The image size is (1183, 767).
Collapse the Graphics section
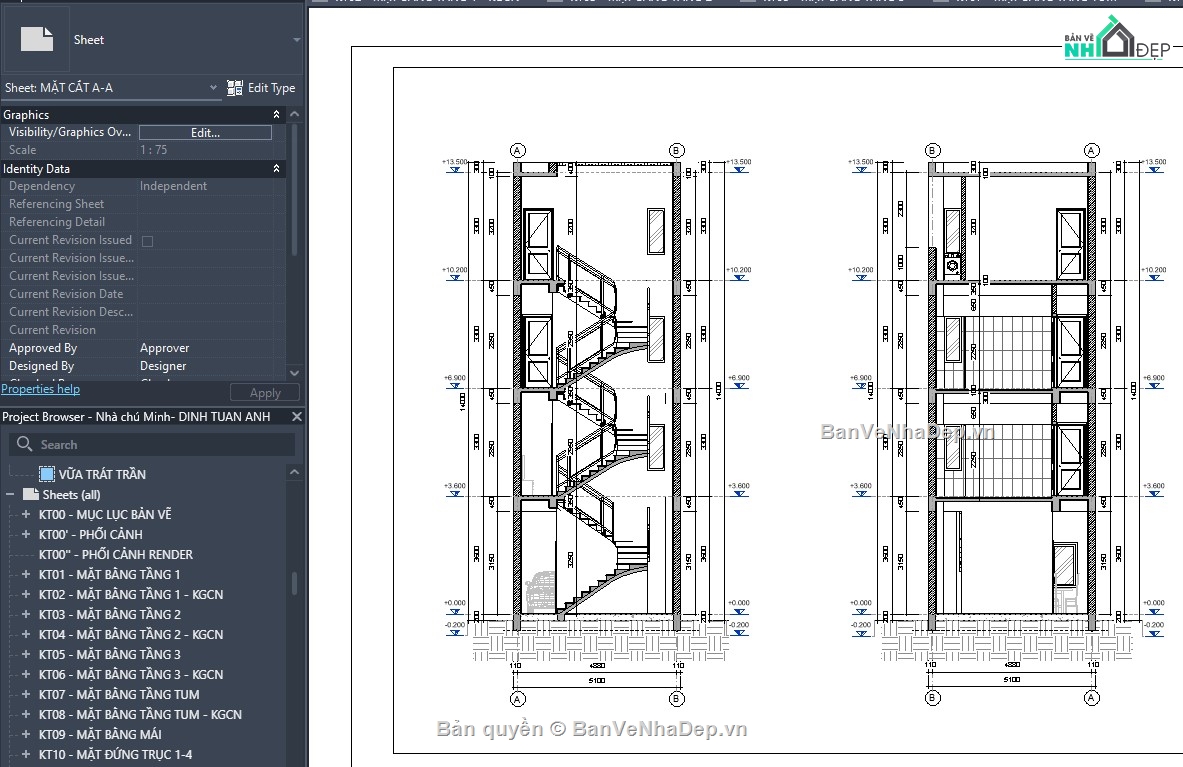(x=276, y=115)
